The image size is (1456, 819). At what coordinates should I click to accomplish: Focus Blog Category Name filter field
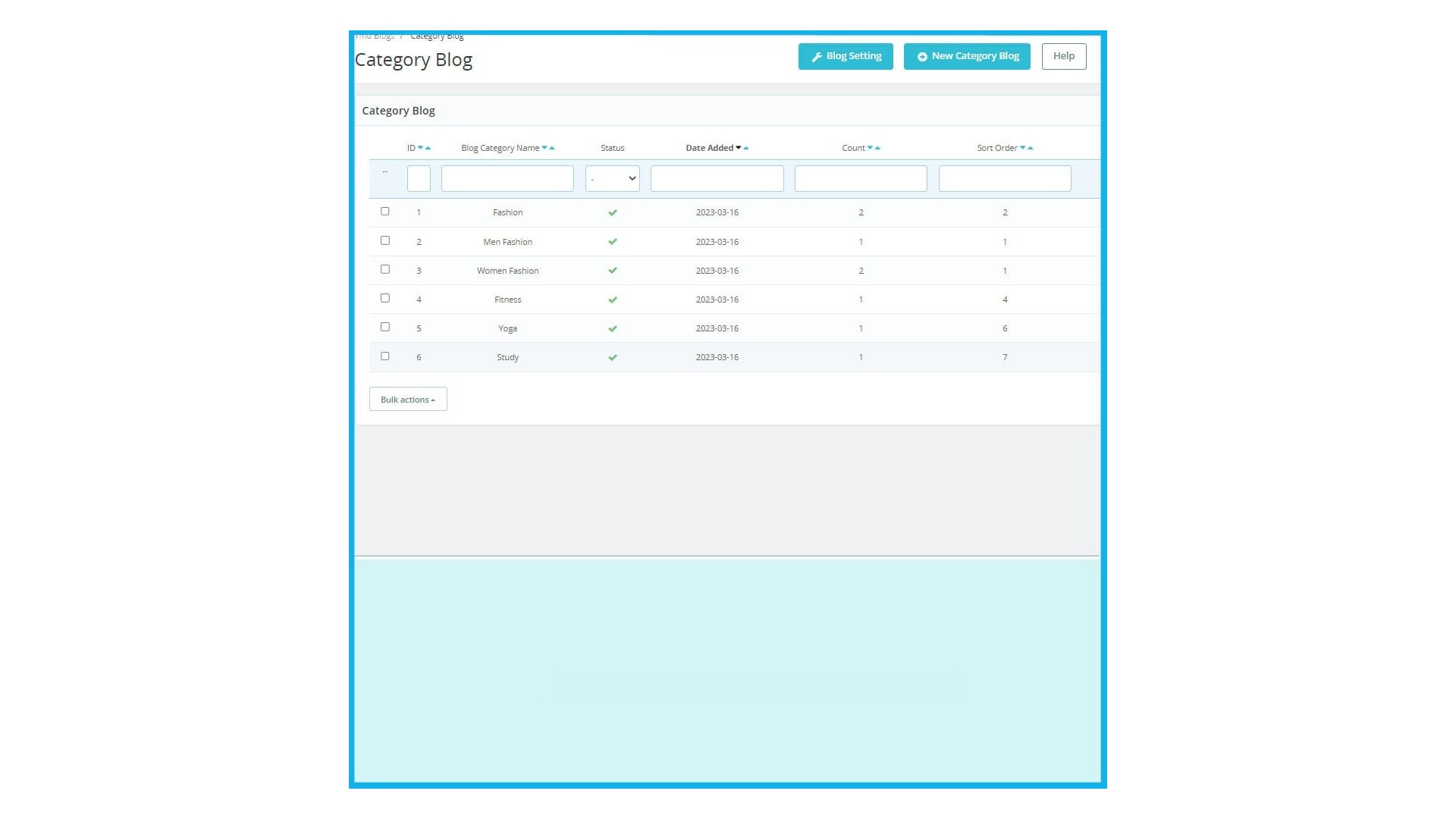tap(507, 179)
